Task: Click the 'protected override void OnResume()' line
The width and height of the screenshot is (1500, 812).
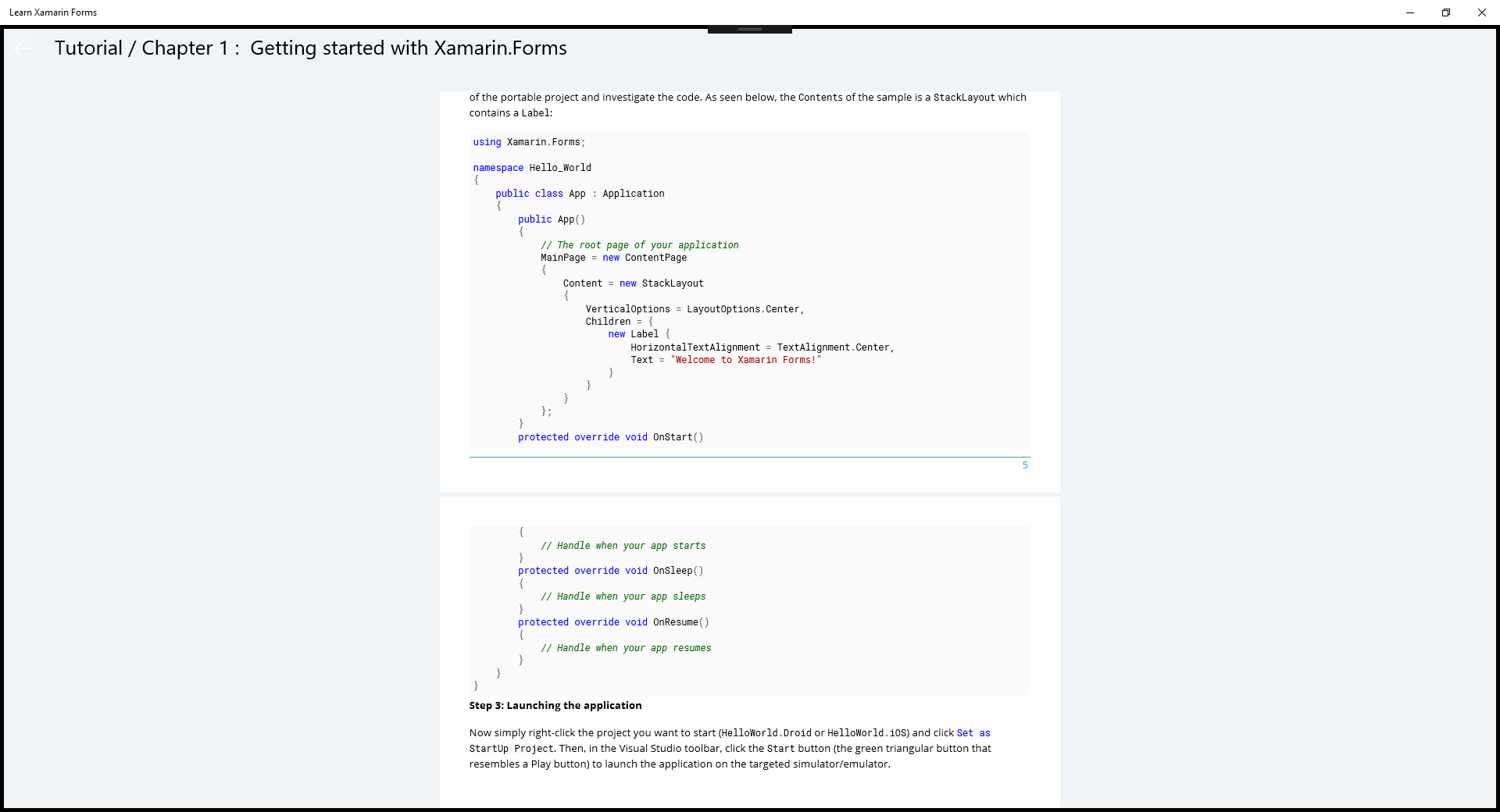Action: tap(613, 622)
